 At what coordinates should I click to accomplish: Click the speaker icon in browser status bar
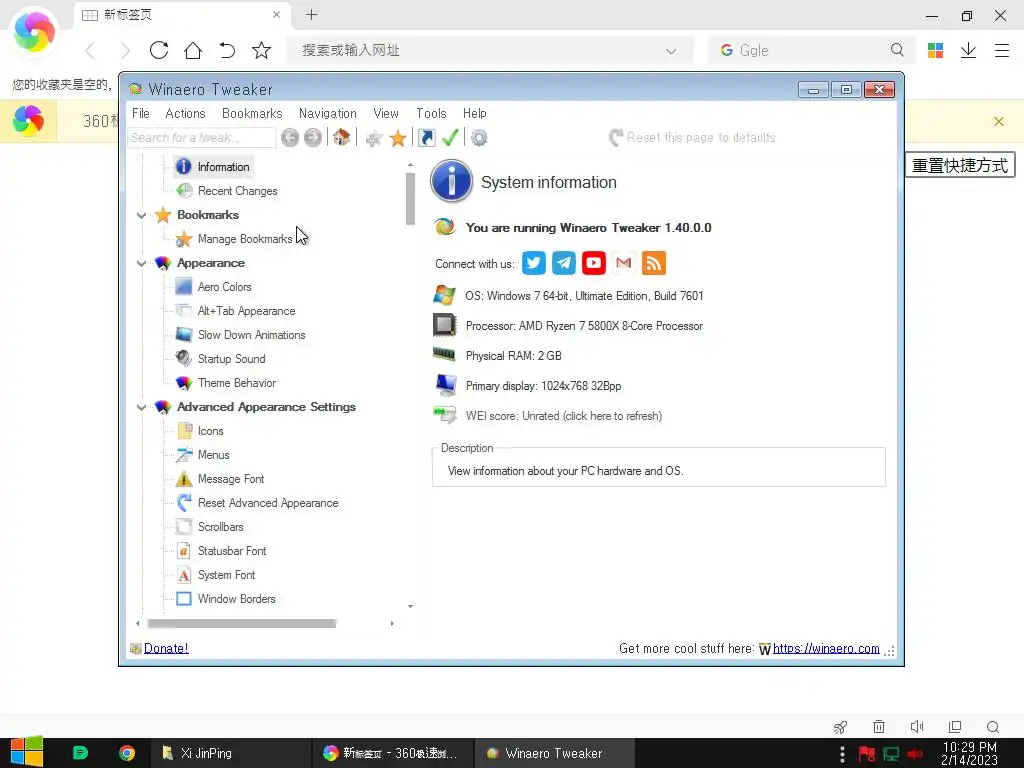[917, 727]
